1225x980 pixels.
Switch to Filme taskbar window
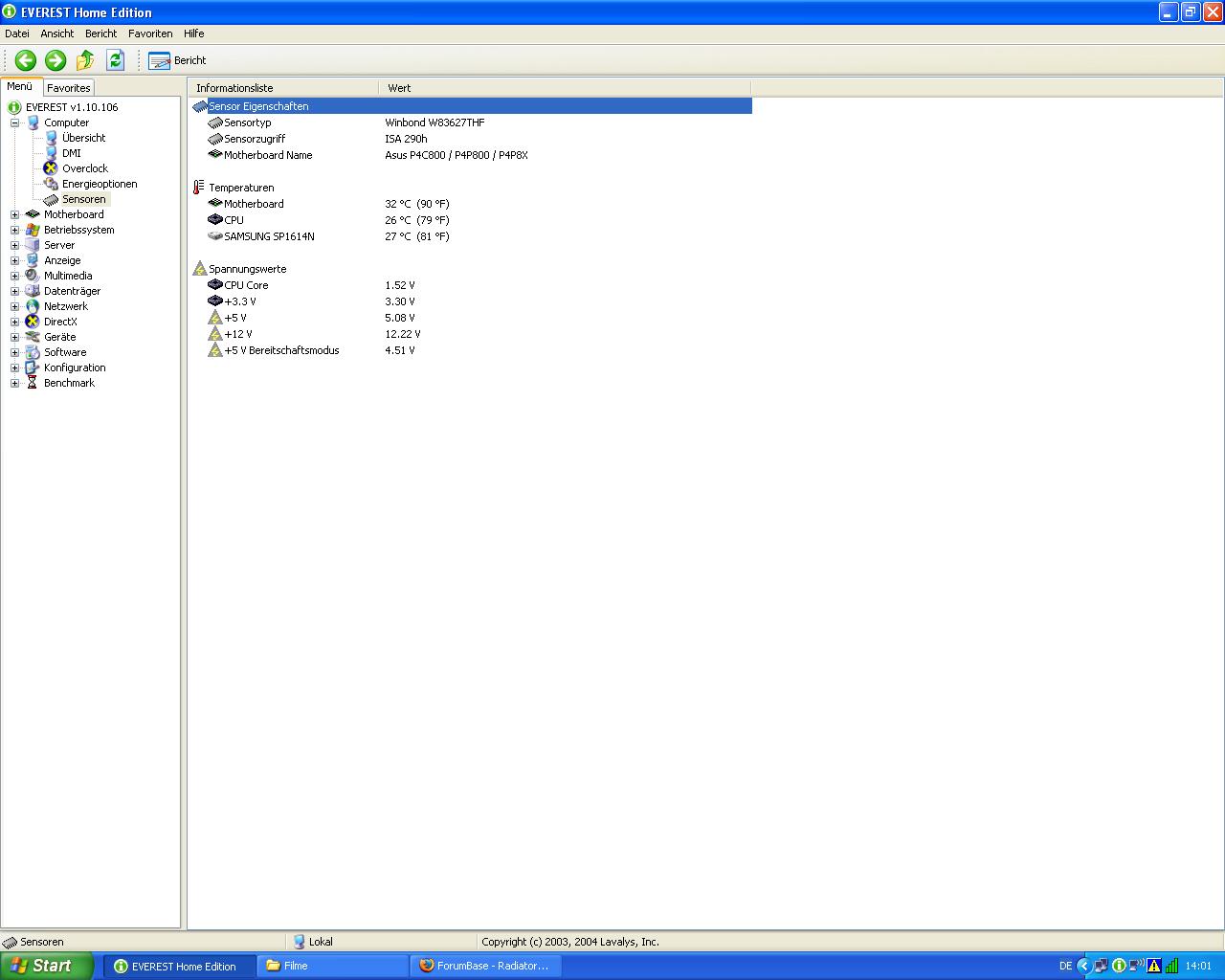[332, 966]
